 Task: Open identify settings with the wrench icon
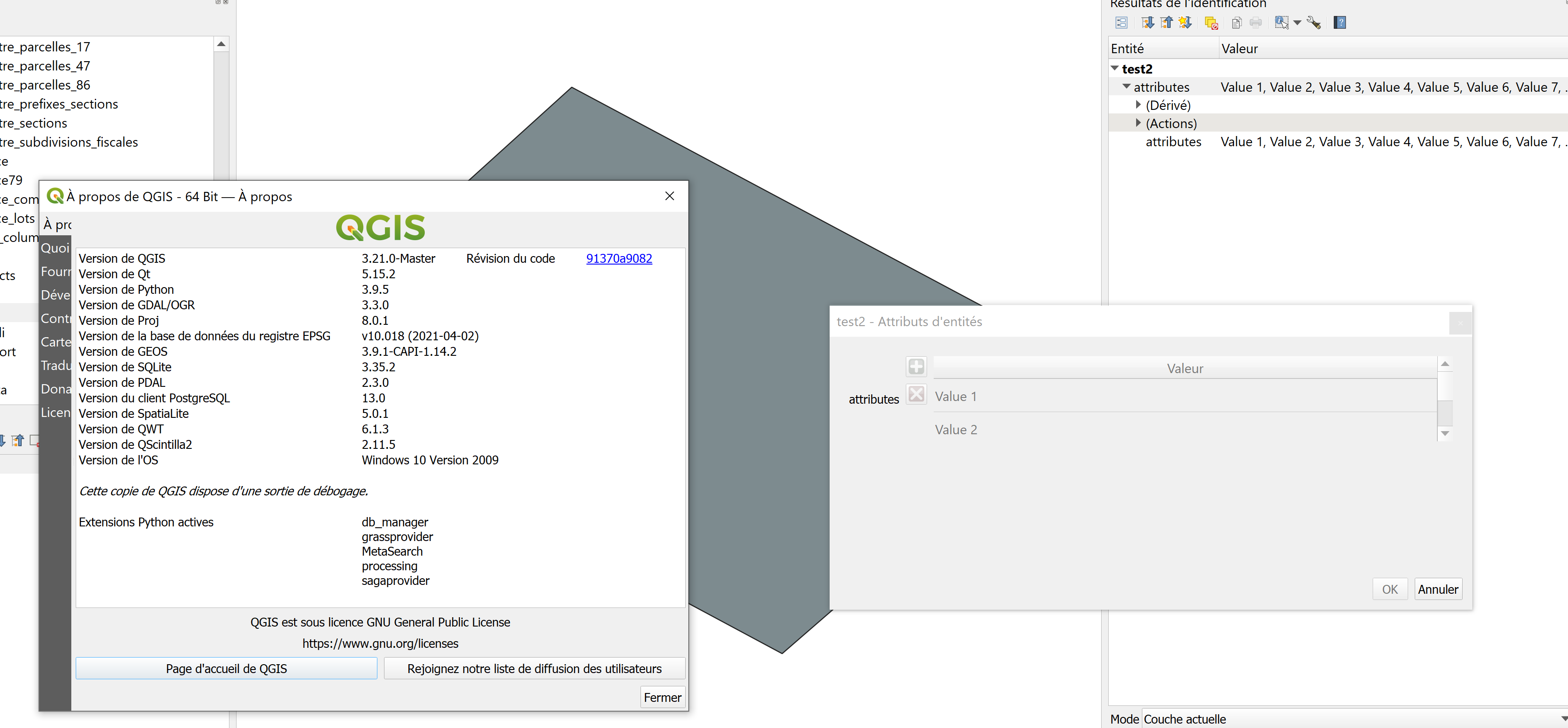[1314, 23]
